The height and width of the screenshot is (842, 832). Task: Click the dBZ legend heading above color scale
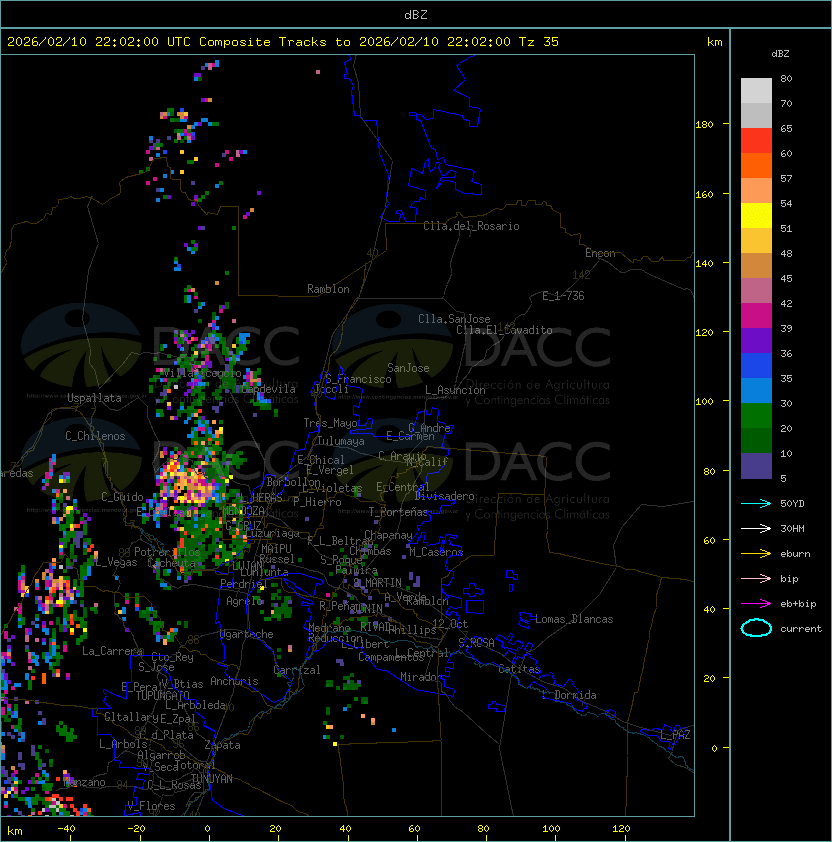click(x=780, y=54)
